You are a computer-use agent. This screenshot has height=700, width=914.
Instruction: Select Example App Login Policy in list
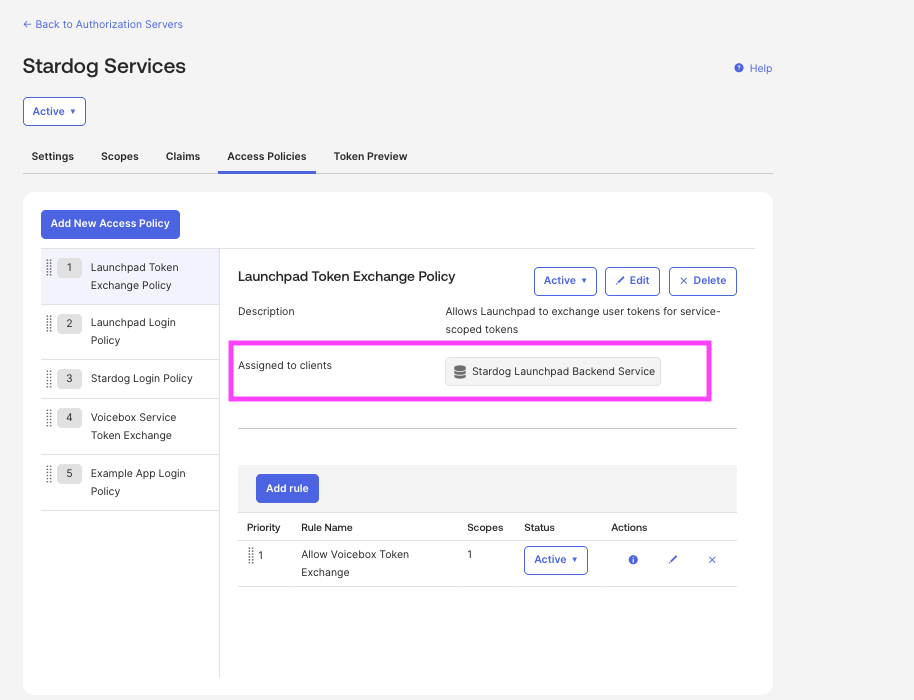130,483
